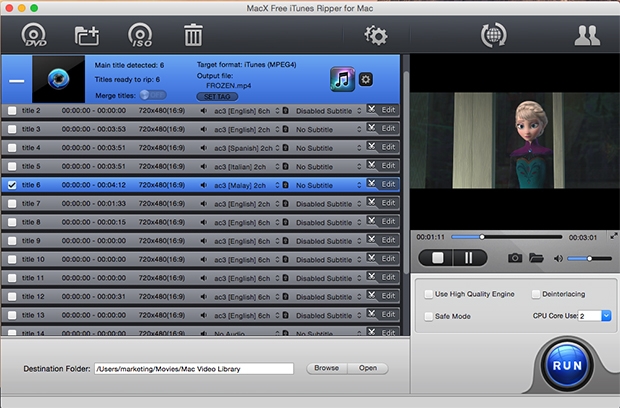620x408 pixels.
Task: Enable Use High Quality Engine
Action: (x=429, y=294)
